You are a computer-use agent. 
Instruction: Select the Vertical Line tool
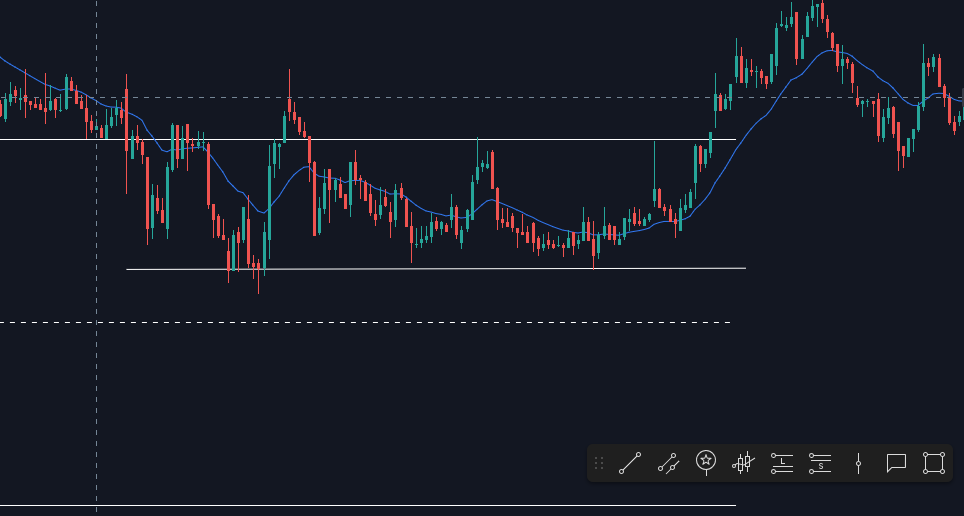pyautogui.click(x=858, y=463)
